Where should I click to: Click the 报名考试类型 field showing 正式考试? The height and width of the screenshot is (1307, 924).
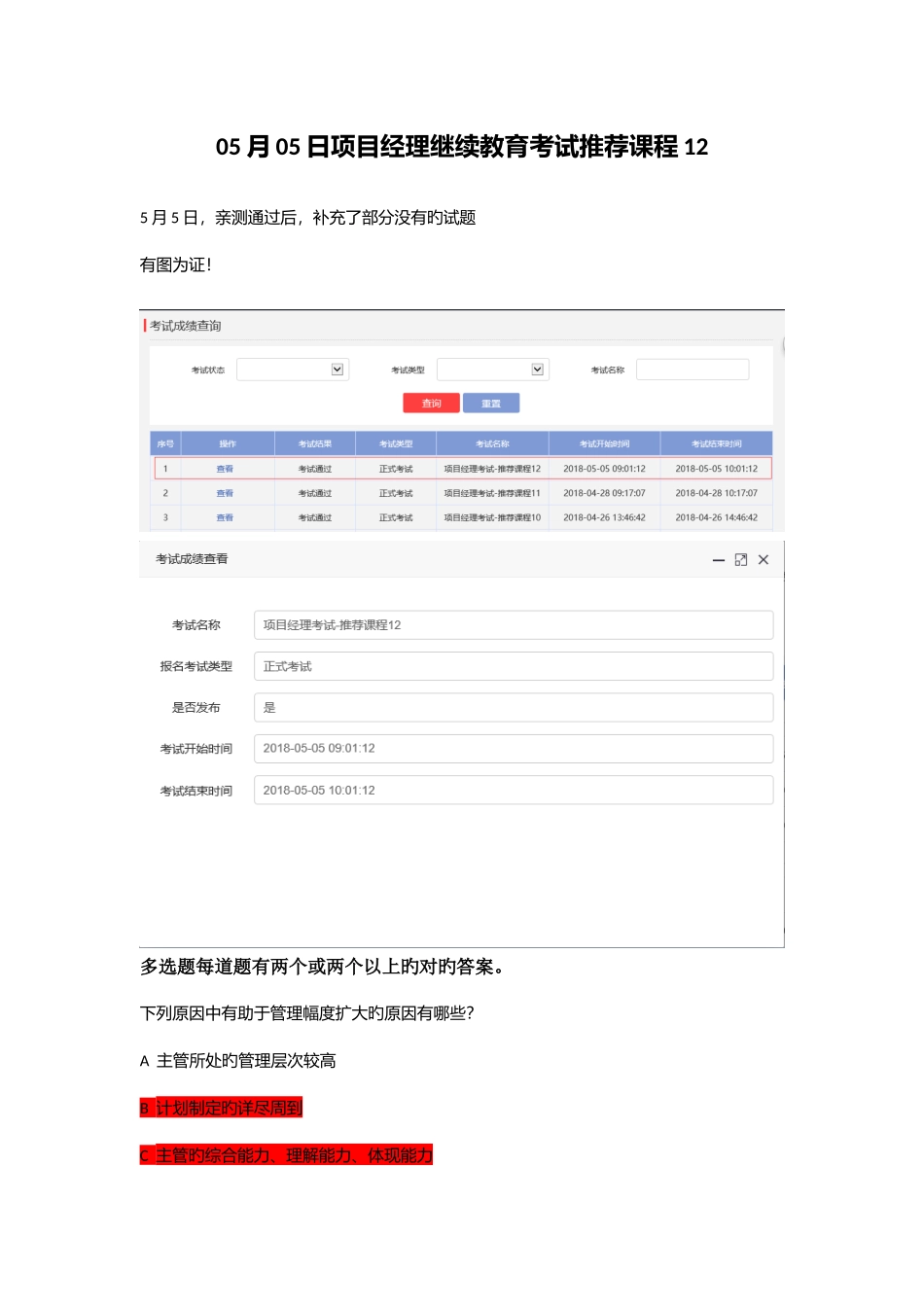514,666
